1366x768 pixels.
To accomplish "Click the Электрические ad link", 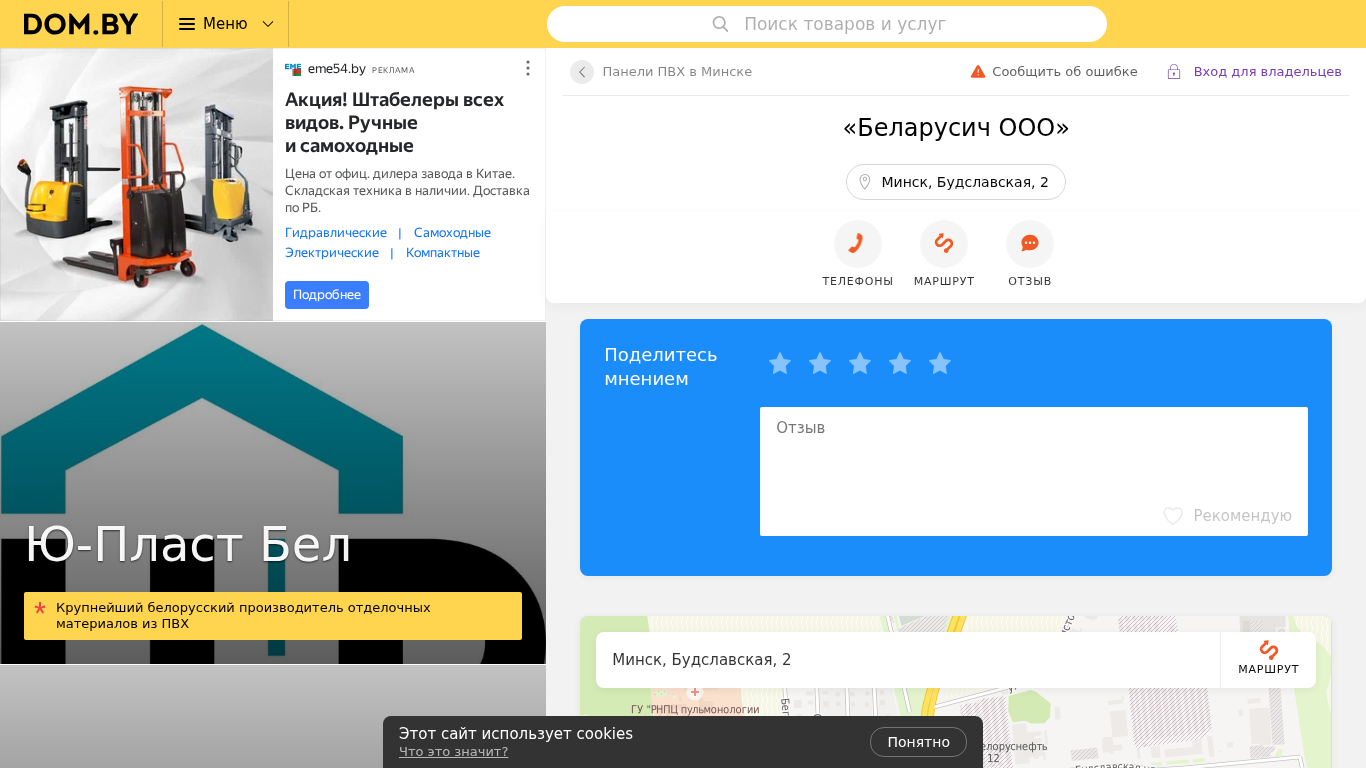I will pyautogui.click(x=332, y=253).
